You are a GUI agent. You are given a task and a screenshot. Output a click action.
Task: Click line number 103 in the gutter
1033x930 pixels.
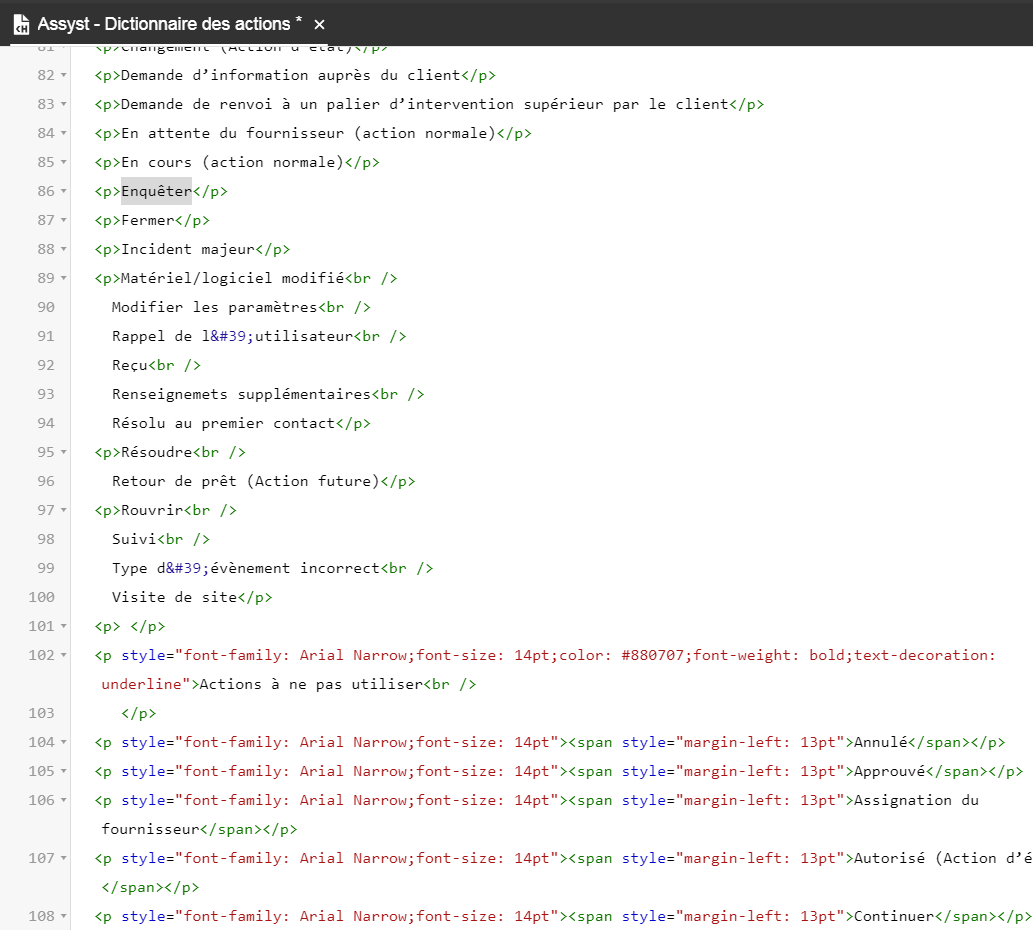click(42, 713)
